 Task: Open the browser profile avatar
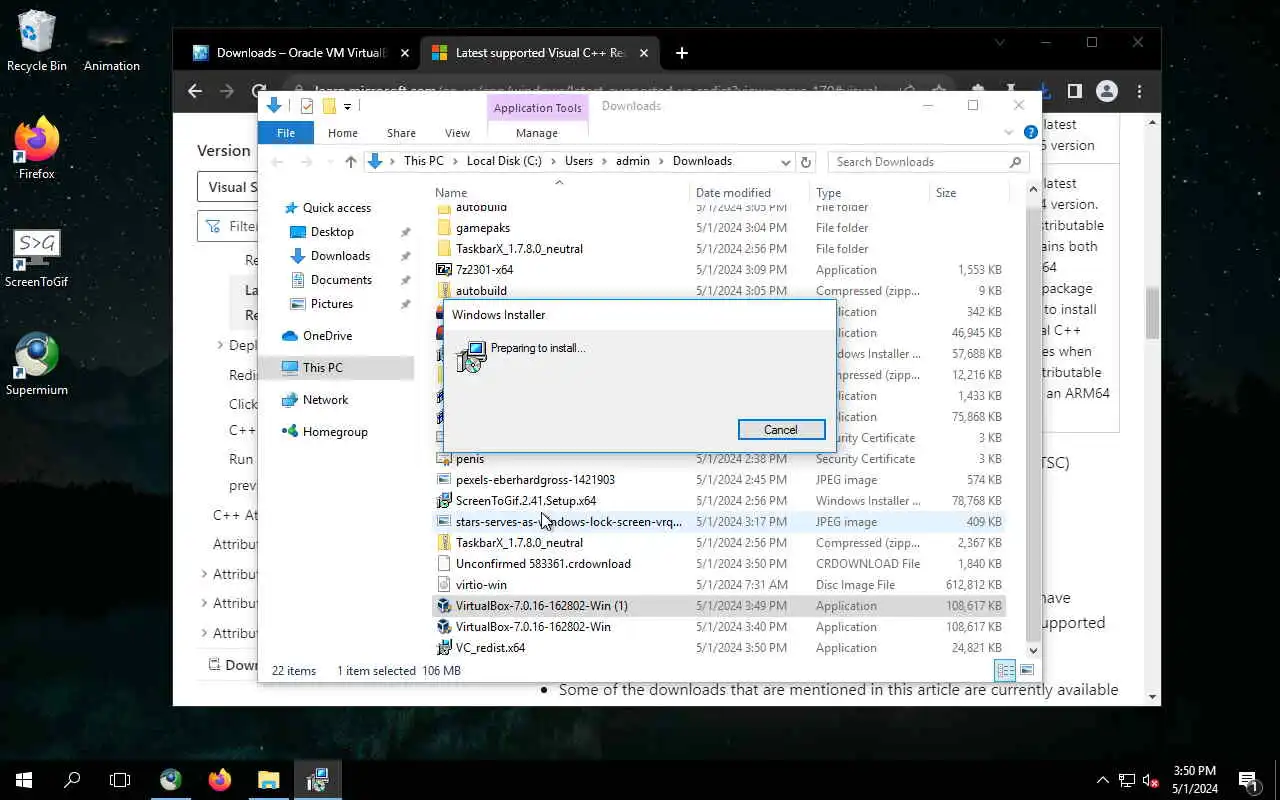(x=1107, y=91)
